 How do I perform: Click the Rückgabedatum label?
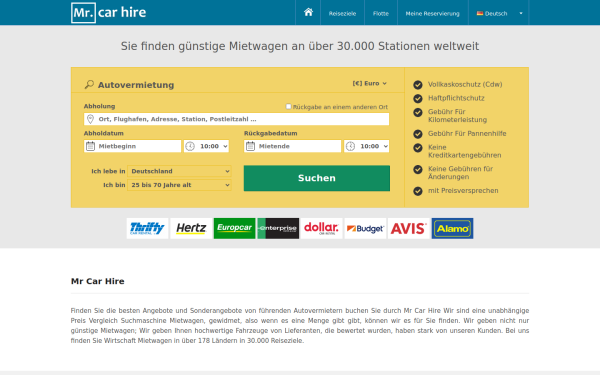271,133
